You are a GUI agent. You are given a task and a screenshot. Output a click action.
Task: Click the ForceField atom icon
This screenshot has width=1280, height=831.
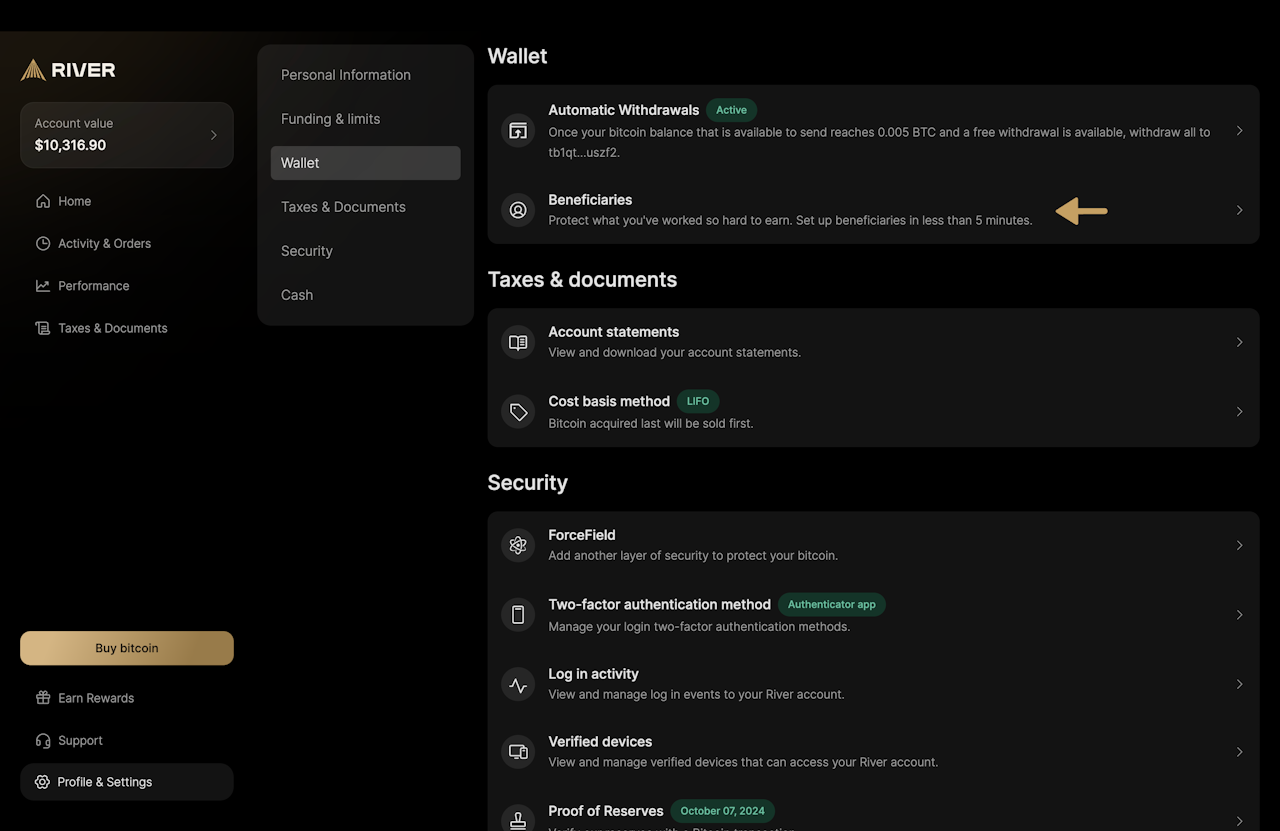tap(518, 545)
